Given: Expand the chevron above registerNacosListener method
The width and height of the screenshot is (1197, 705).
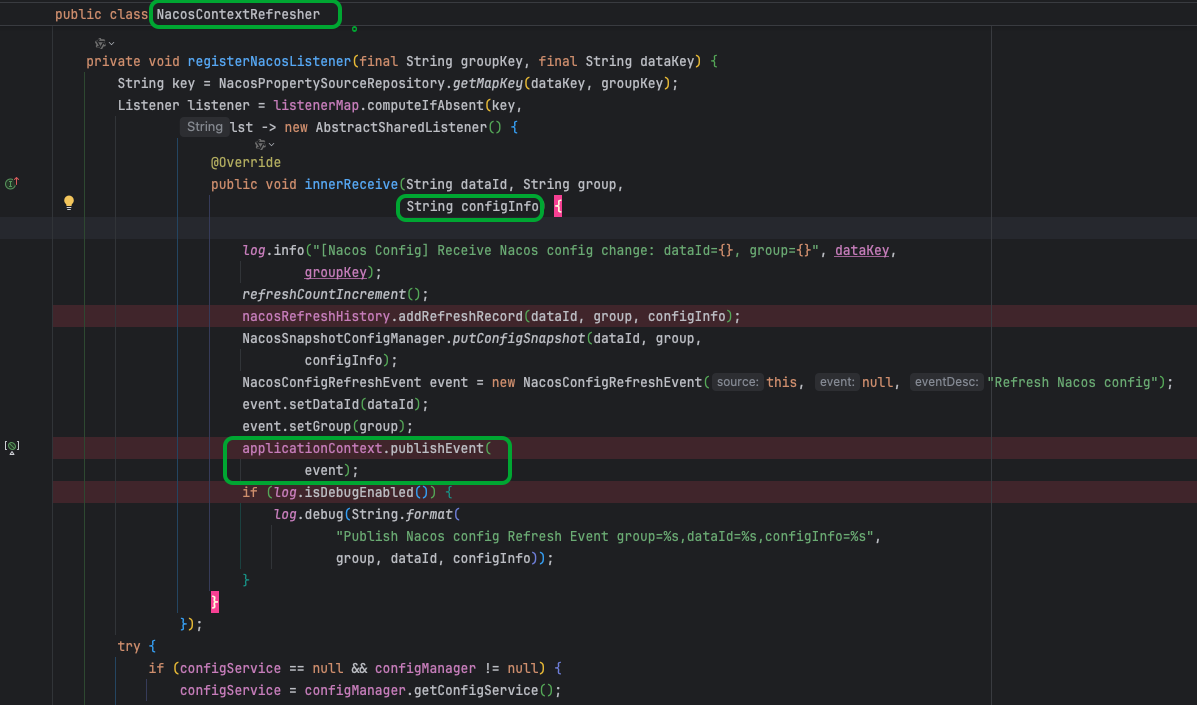Looking at the screenshot, I should tap(111, 43).
